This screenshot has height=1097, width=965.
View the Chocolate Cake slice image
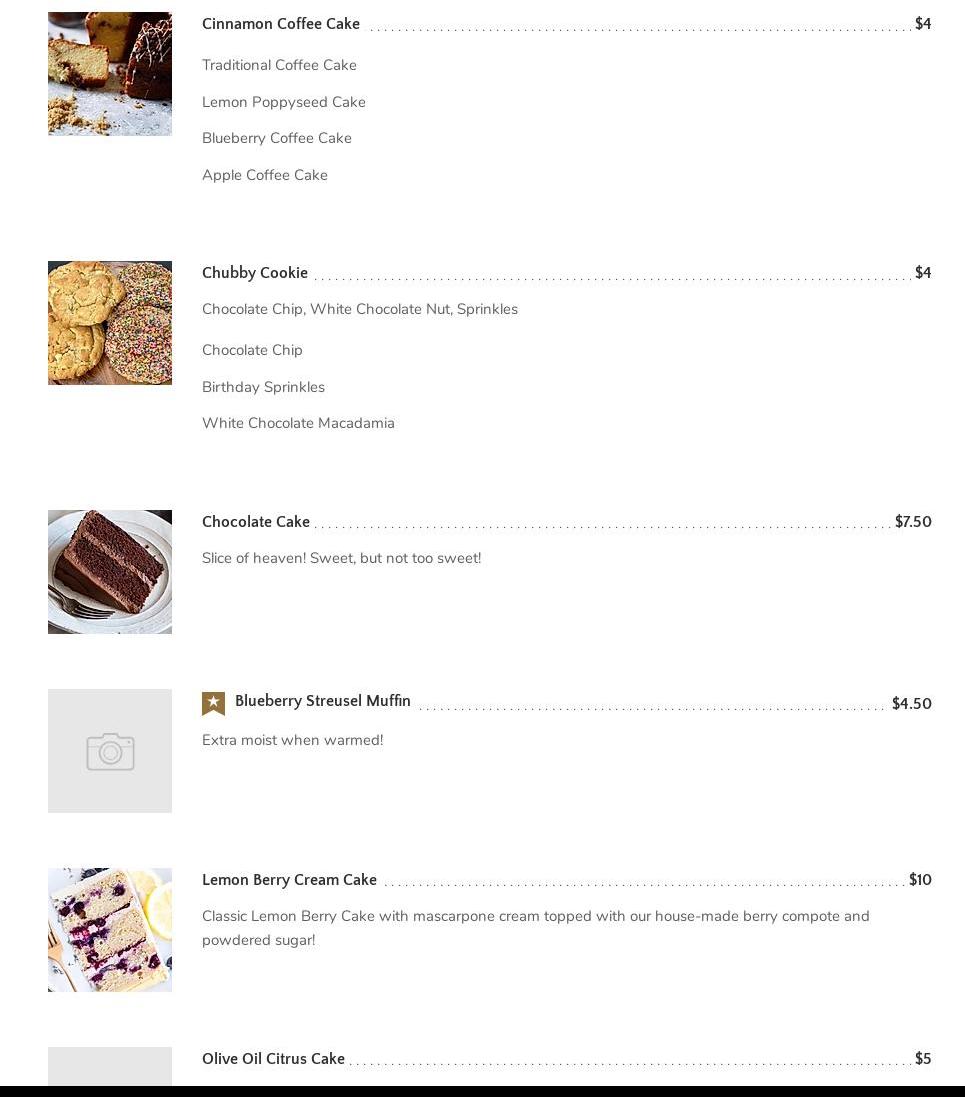[x=110, y=572]
